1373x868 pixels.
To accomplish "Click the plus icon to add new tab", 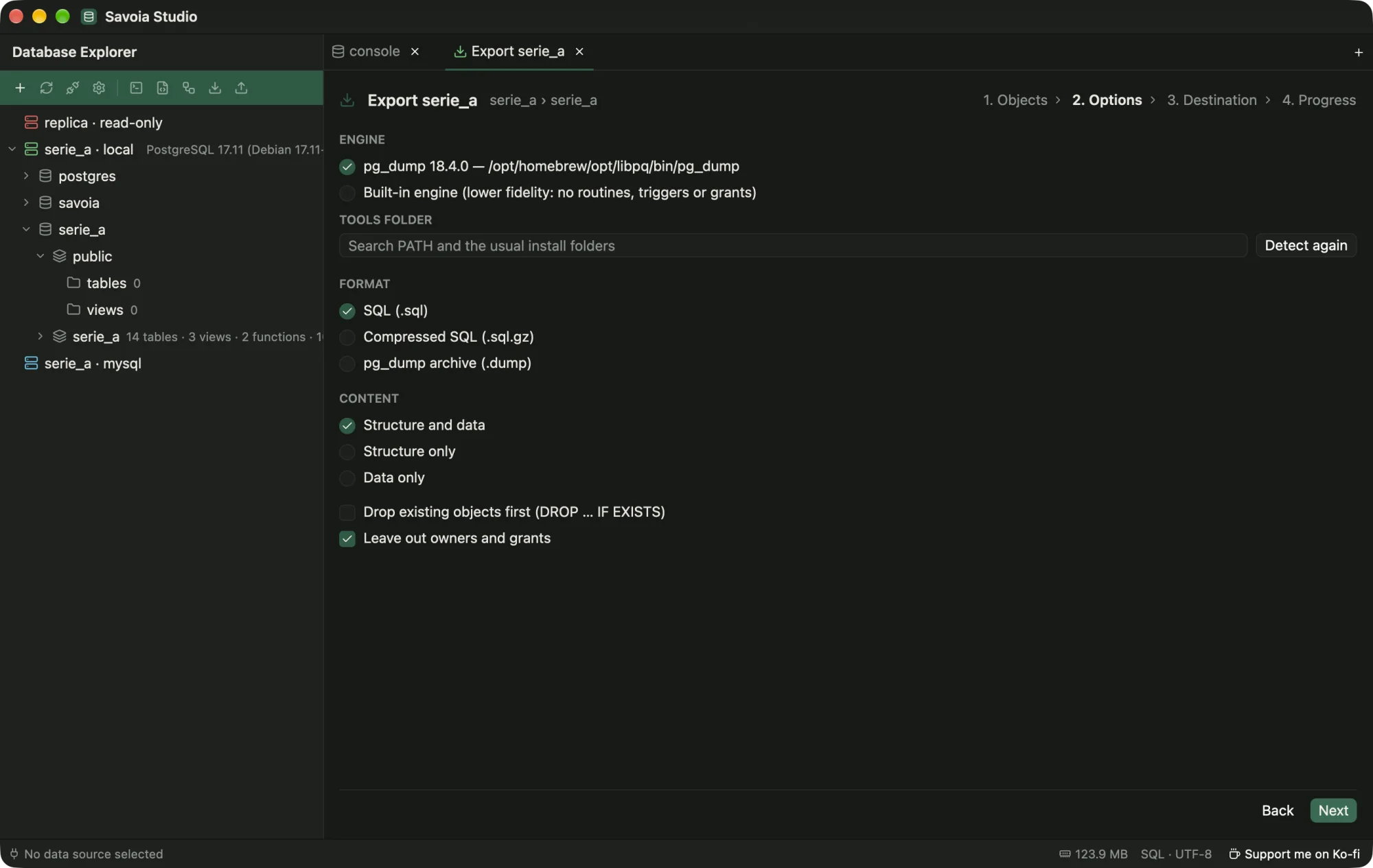I will coord(1358,52).
